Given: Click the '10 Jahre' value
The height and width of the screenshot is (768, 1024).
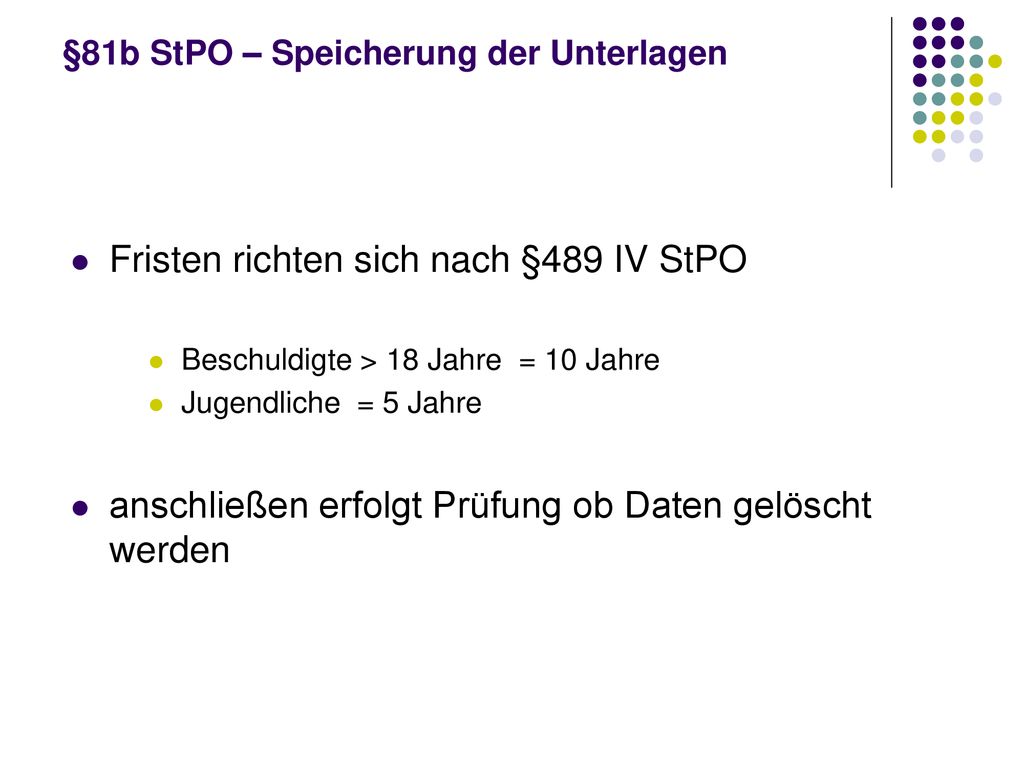Looking at the screenshot, I should point(602,360).
